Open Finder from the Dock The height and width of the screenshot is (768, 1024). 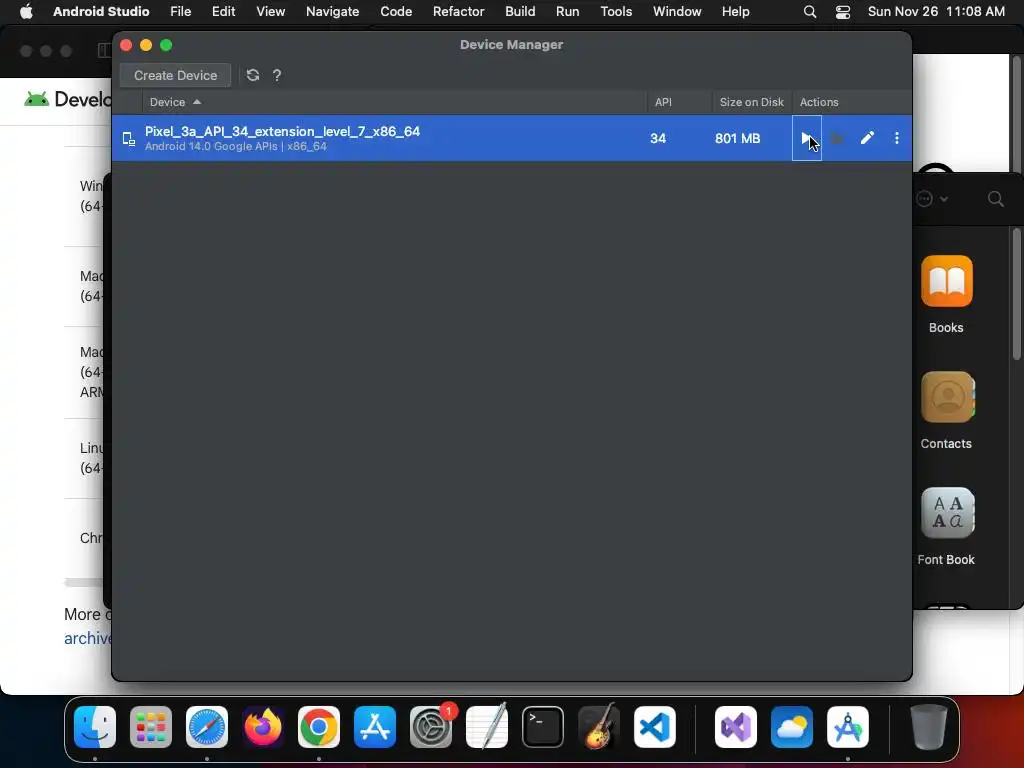coord(95,727)
